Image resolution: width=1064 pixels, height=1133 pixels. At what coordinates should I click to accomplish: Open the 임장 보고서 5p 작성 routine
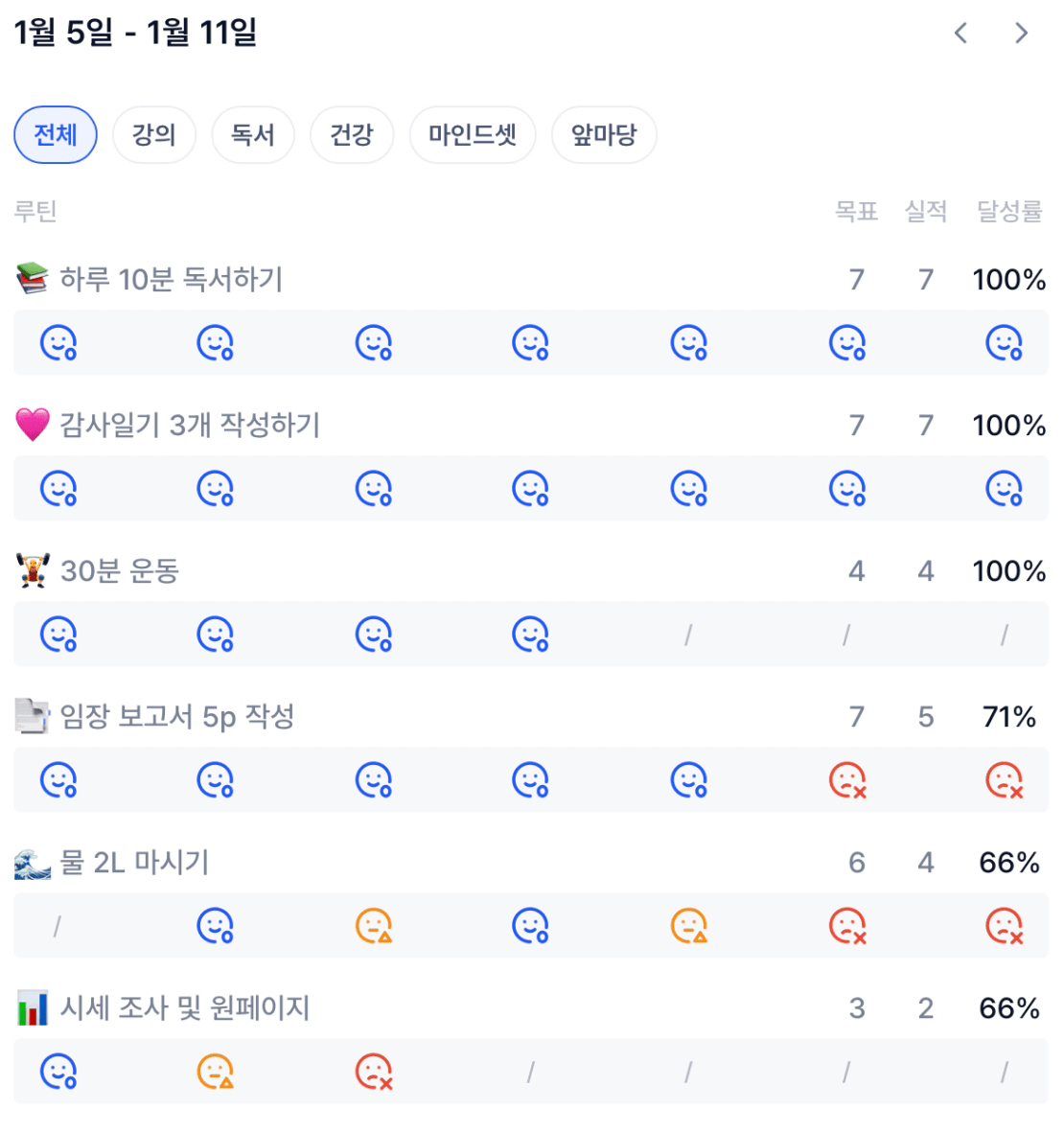(x=176, y=717)
